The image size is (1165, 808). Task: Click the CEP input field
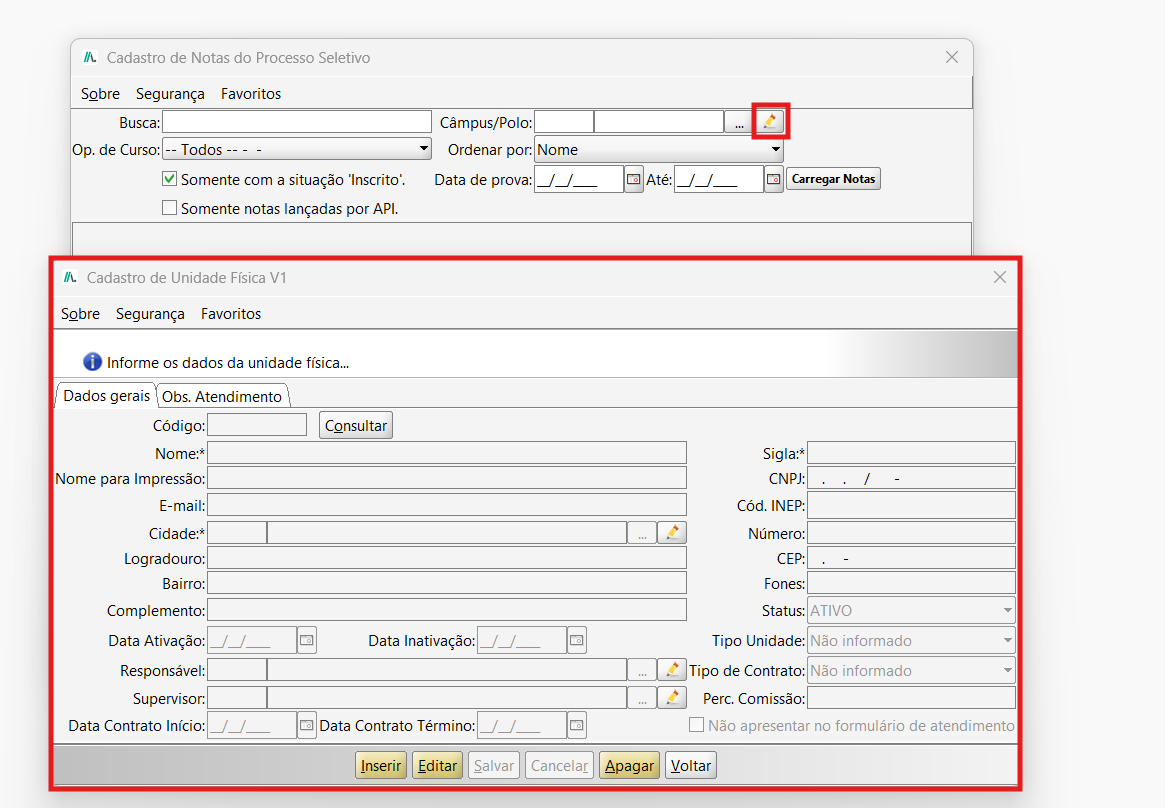click(912, 558)
